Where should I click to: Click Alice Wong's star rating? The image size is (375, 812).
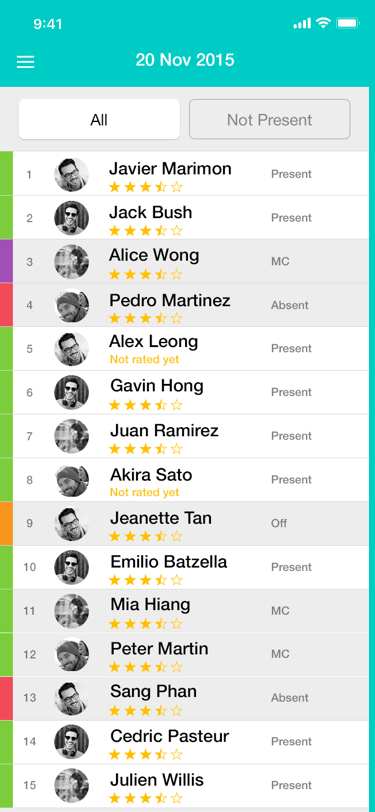(x=146, y=274)
